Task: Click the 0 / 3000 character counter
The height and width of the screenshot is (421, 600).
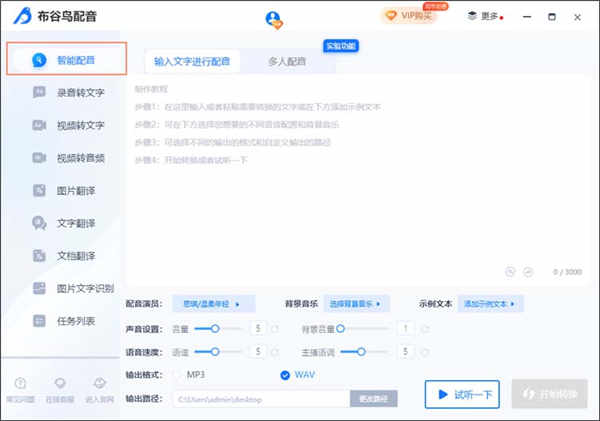Action: pyautogui.click(x=567, y=272)
